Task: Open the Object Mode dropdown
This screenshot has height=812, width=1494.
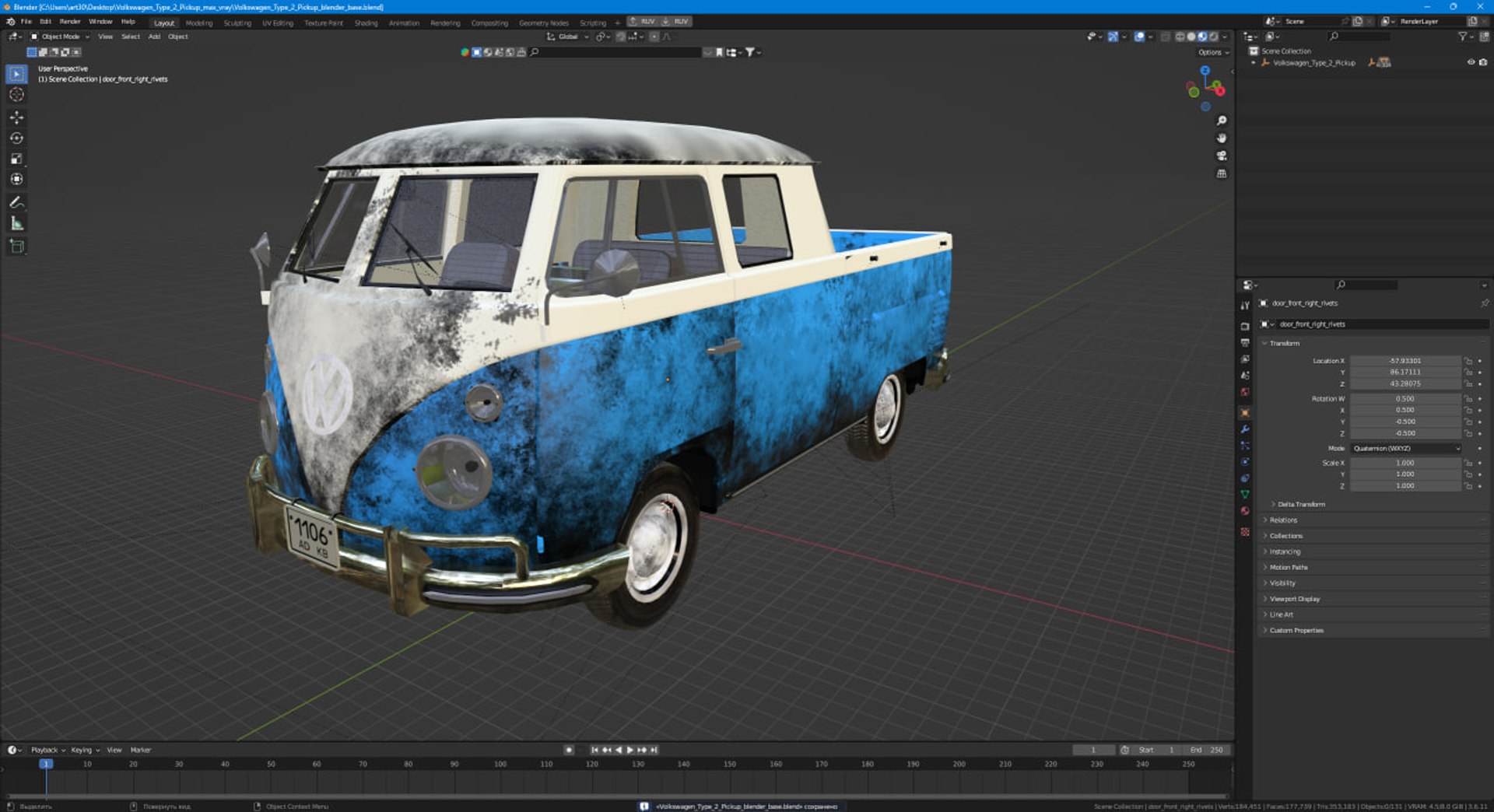Action: (x=60, y=37)
